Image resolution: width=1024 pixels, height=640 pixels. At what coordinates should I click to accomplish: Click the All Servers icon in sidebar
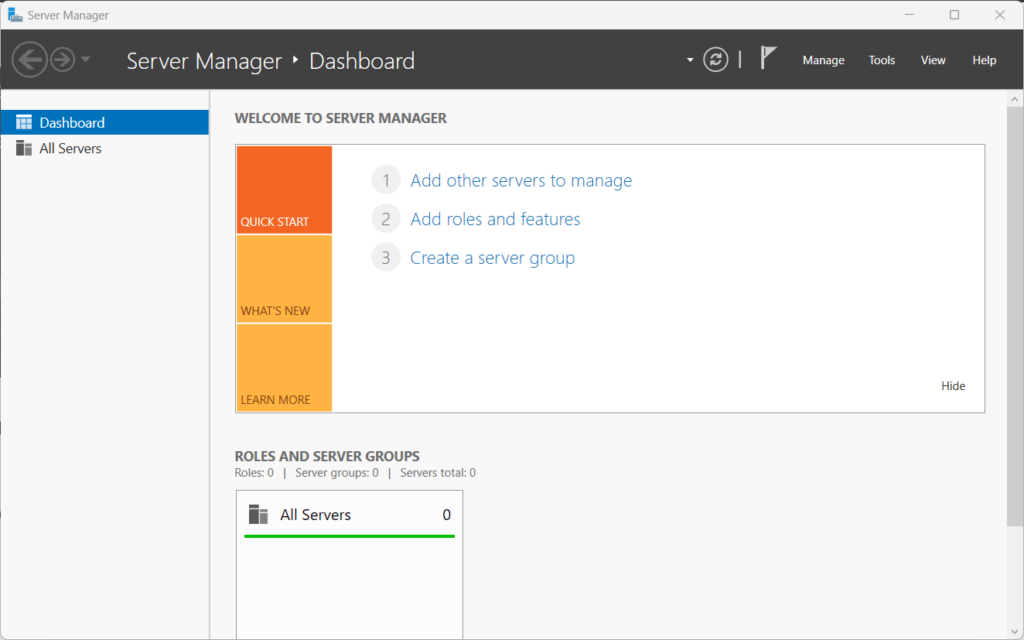tap(24, 148)
